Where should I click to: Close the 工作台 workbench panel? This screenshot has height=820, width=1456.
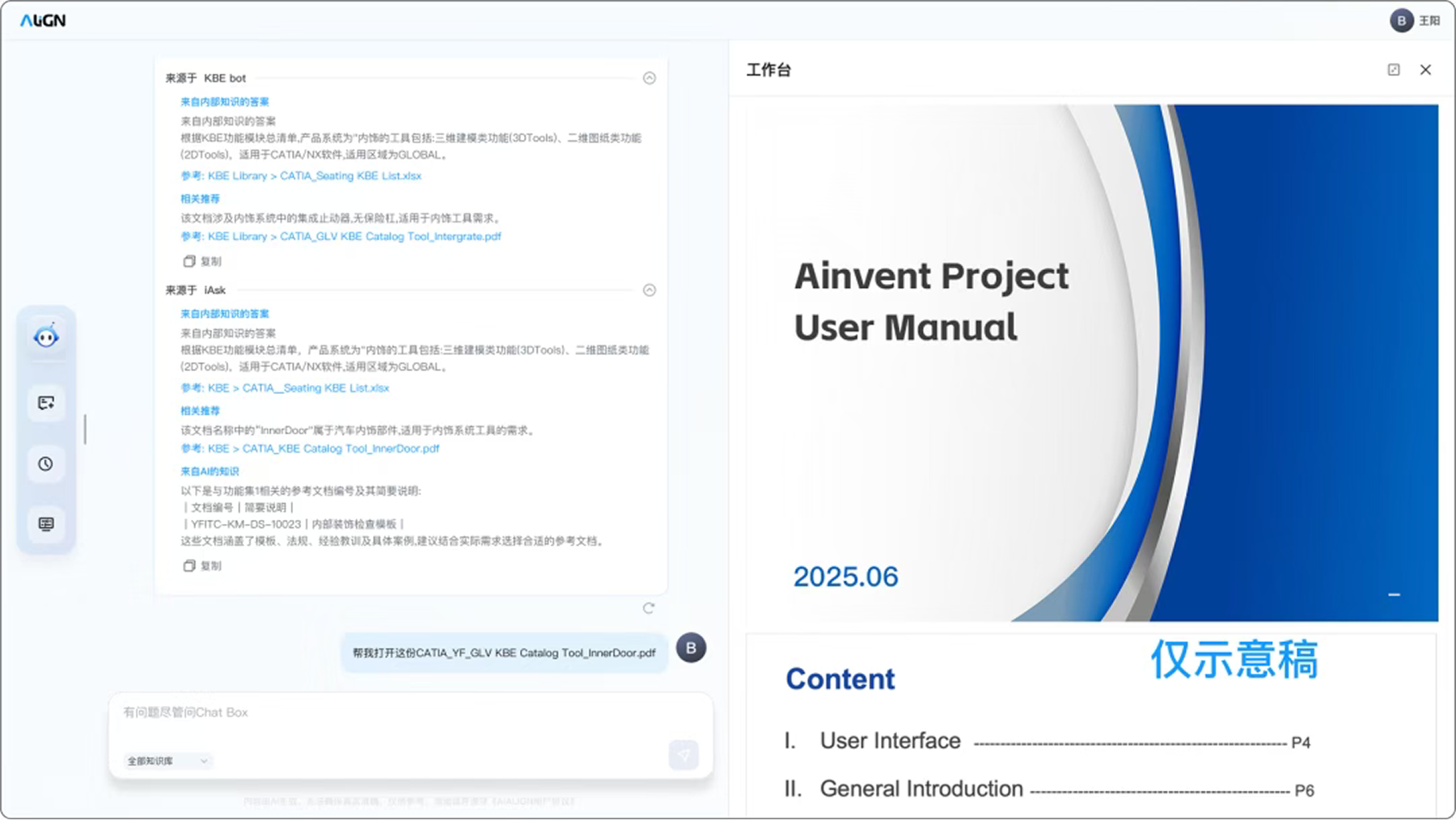pos(1425,70)
